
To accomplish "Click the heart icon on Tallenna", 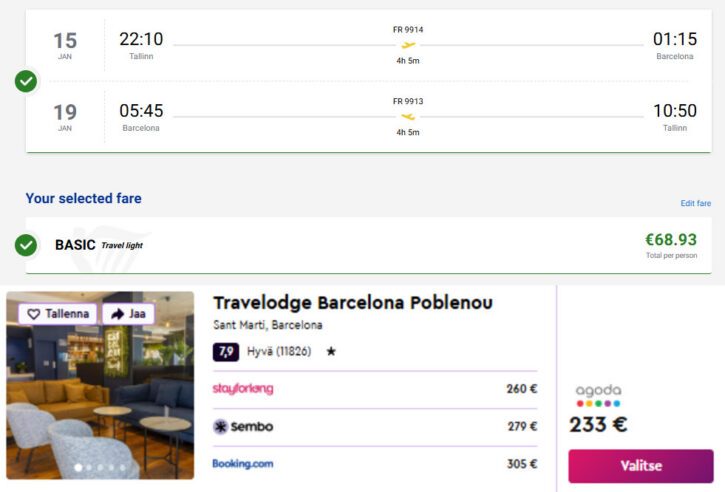I will coord(34,314).
